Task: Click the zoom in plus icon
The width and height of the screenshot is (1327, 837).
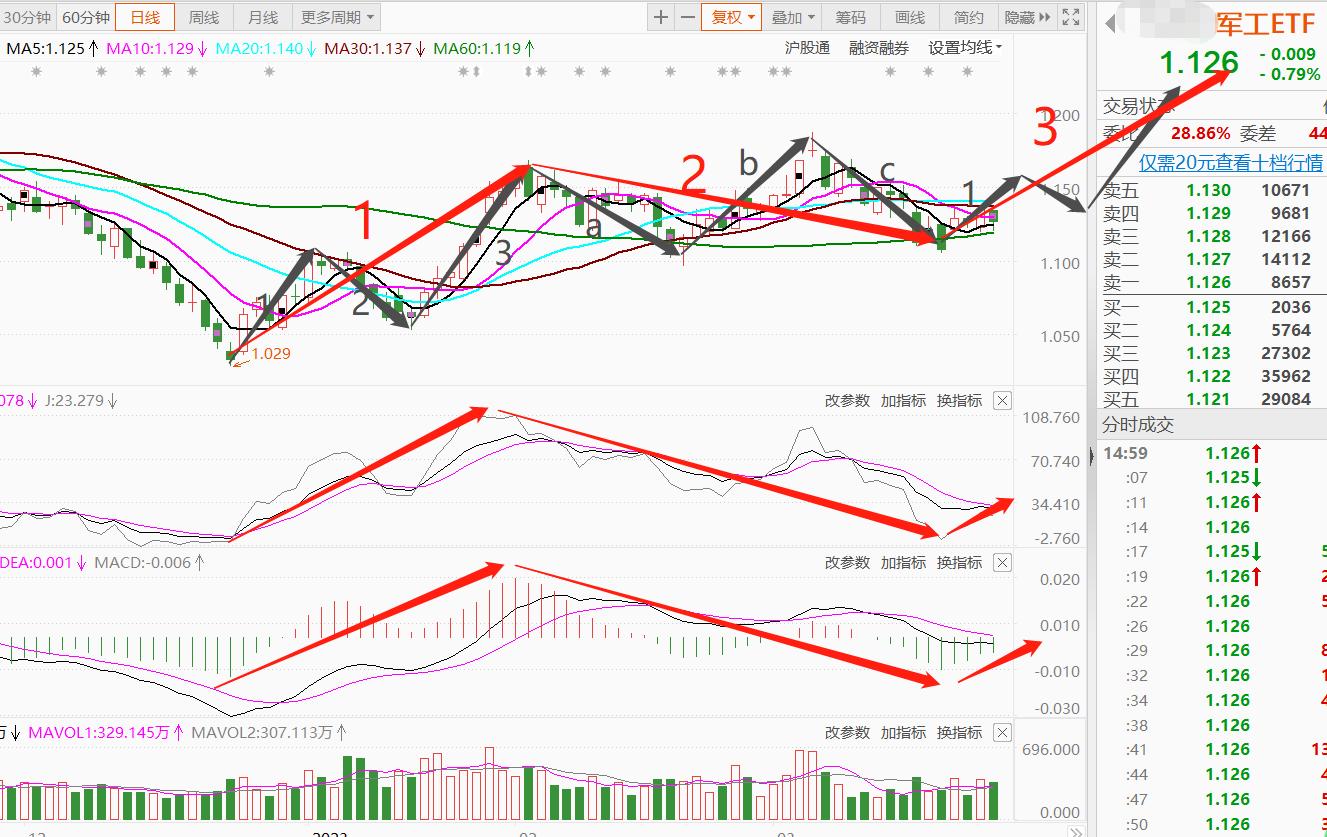Action: [661, 17]
